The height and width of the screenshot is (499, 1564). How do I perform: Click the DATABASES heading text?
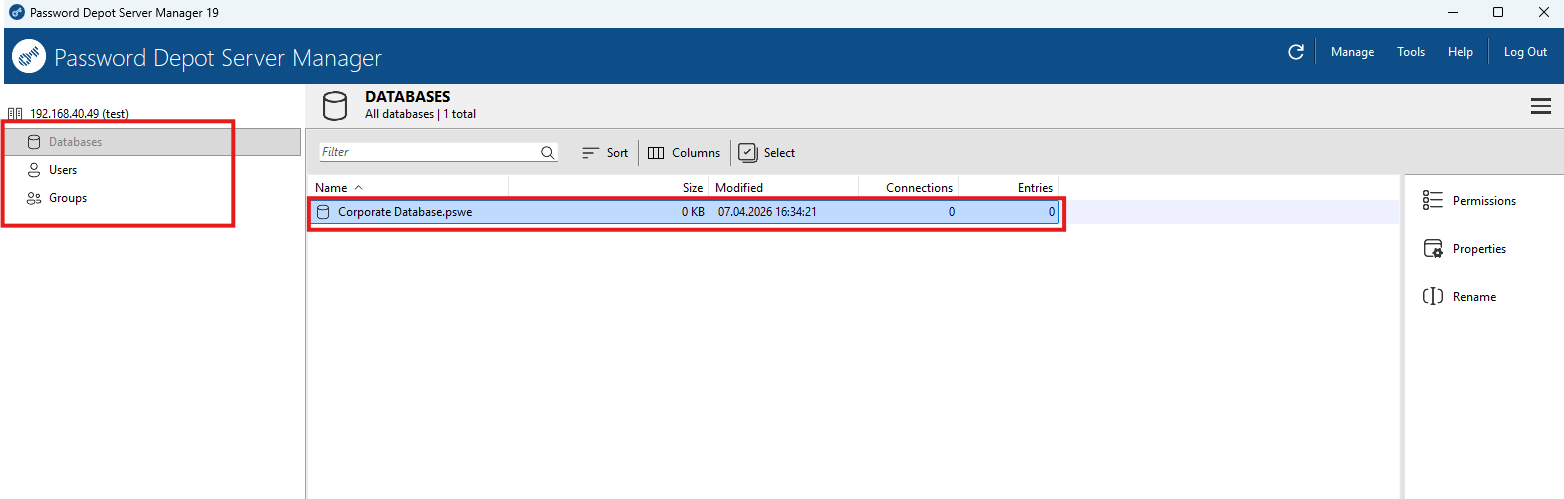[408, 97]
